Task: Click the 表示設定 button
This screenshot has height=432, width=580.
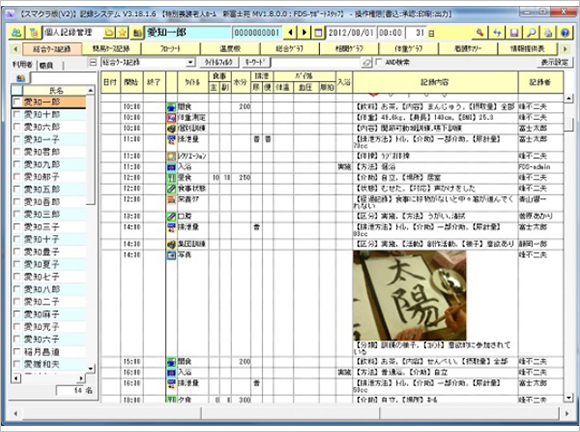Action: click(554, 63)
